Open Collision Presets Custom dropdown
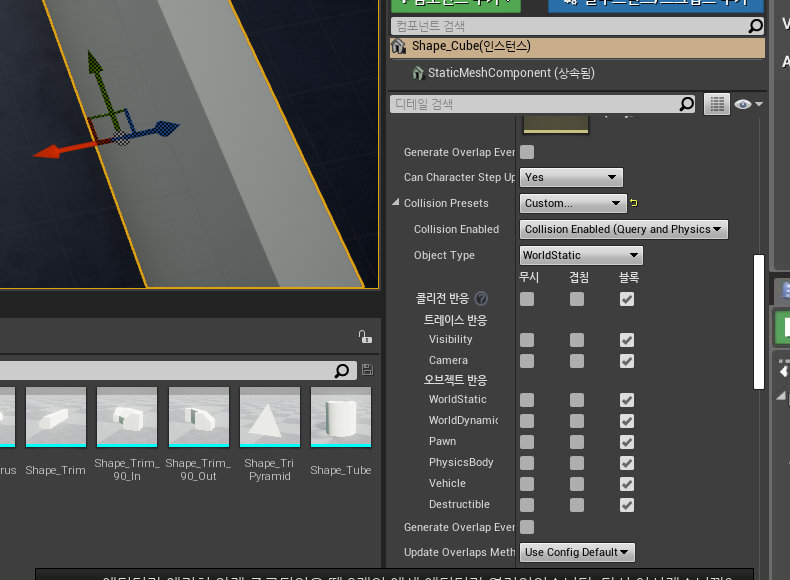790x580 pixels. (x=573, y=204)
